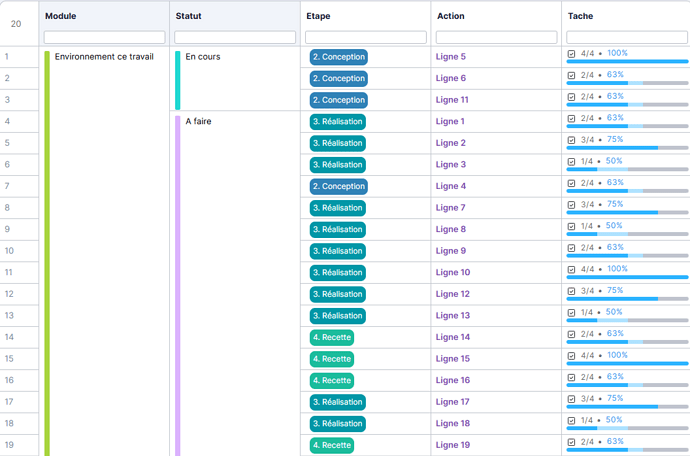Click the 4. Recette tag for Ligne 16
The image size is (690, 456).
click(x=332, y=380)
